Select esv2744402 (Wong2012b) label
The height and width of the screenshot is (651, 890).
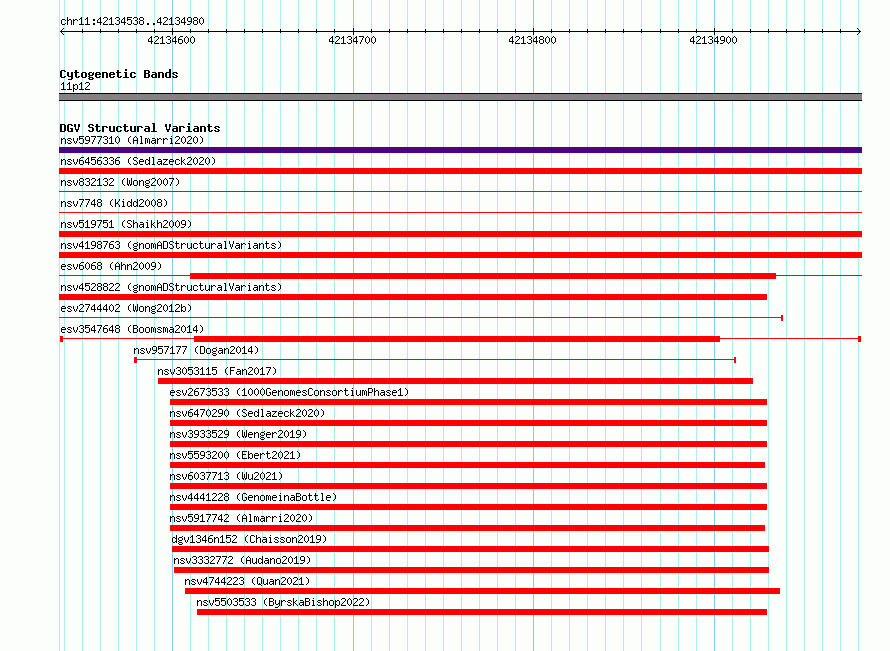tap(126, 308)
